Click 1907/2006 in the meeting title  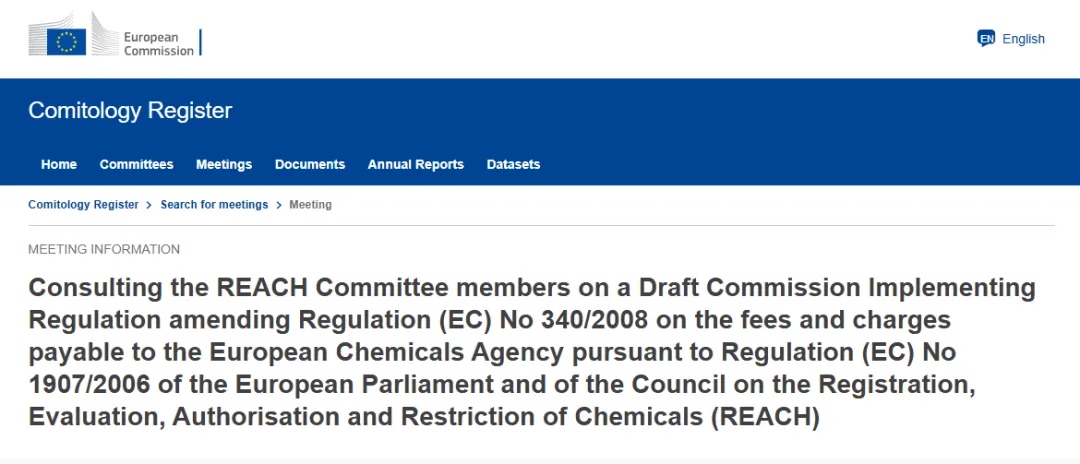pyautogui.click(x=89, y=385)
